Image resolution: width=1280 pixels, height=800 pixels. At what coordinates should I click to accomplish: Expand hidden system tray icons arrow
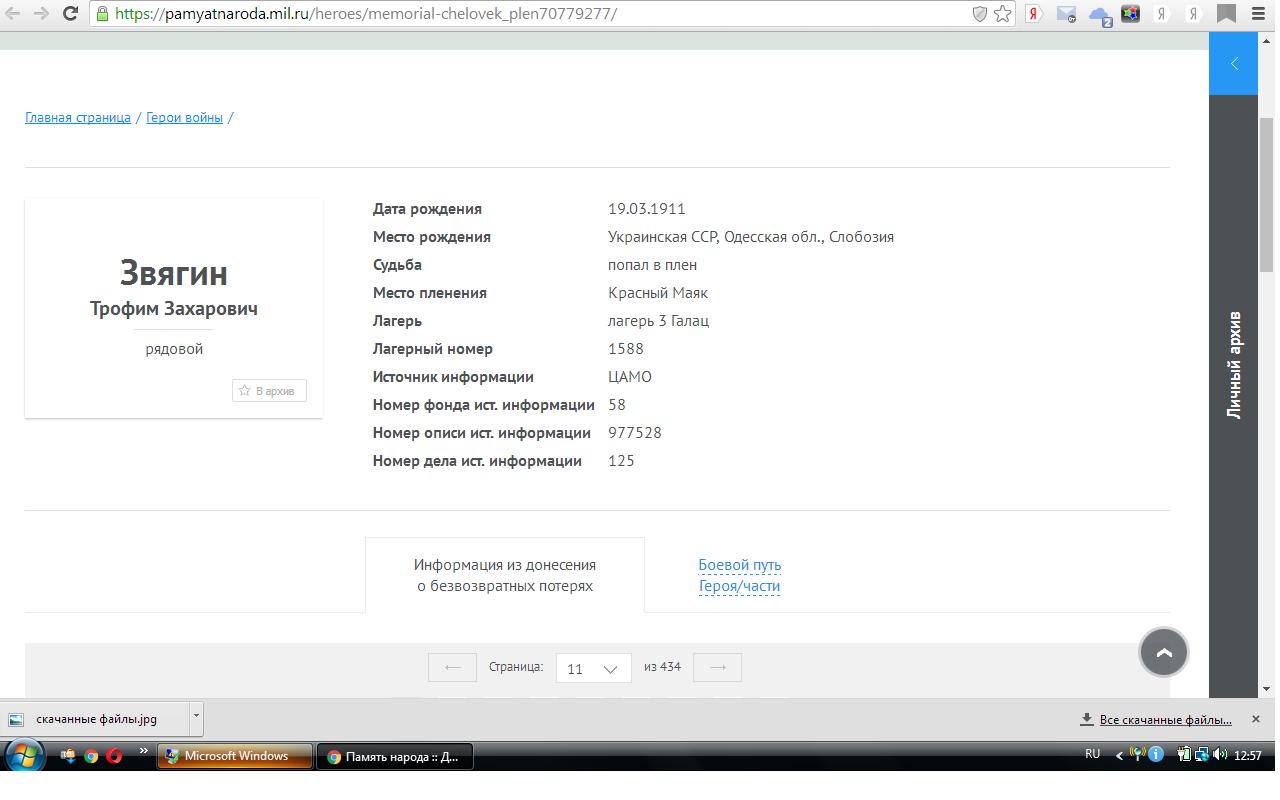[x=1119, y=756]
